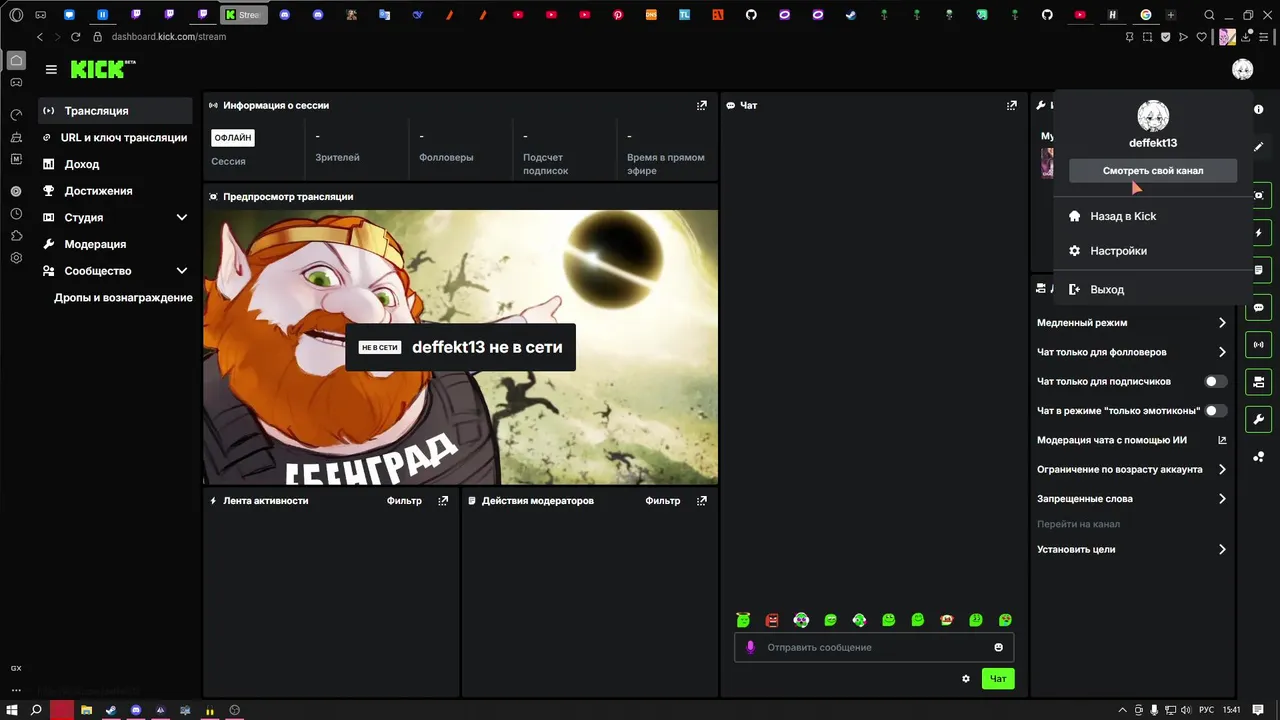This screenshot has width=1280, height=720.
Task: Toggle the stream preview focus-frame widget on right sidebar
Action: click(x=1259, y=195)
